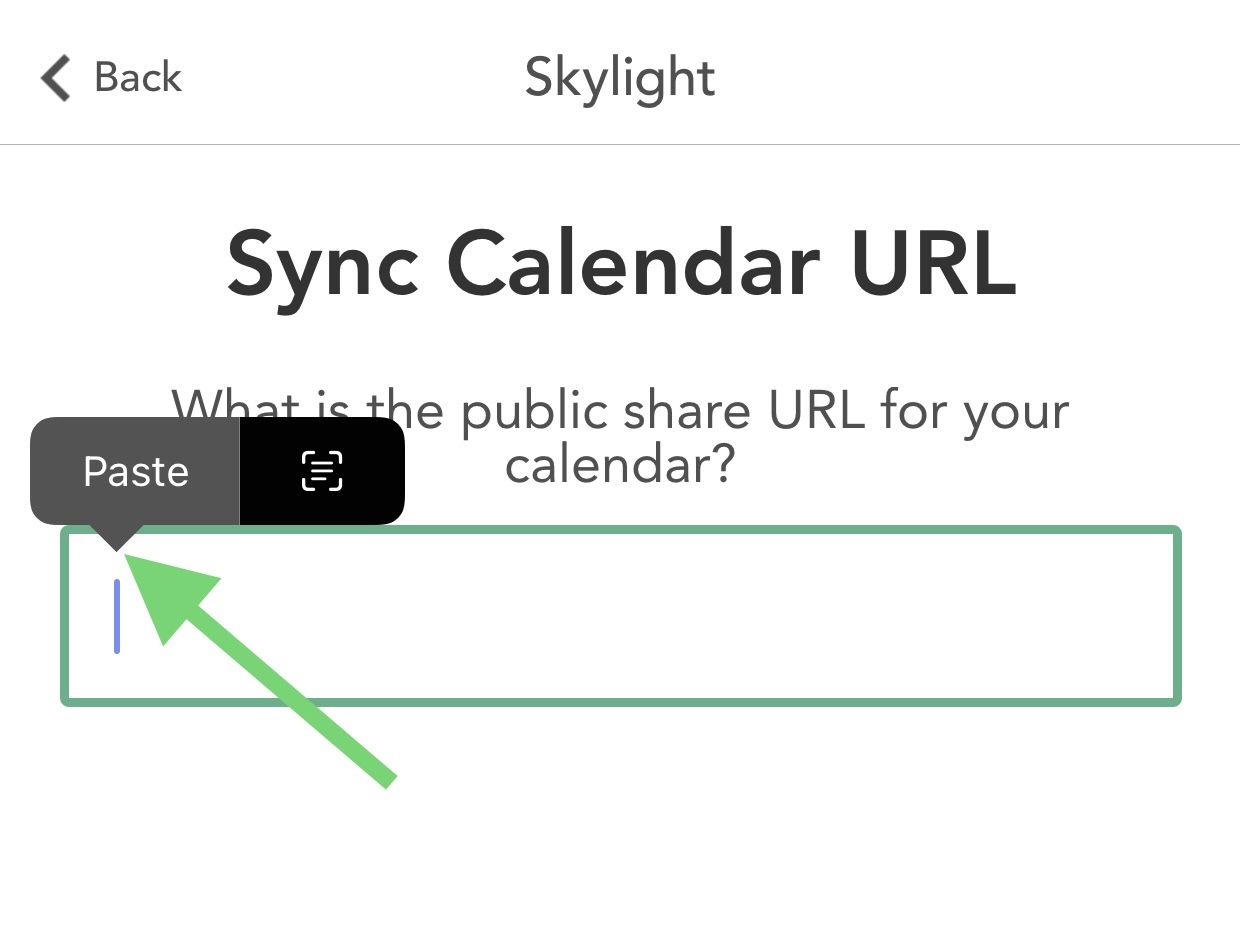Tap the Skylight title at the top

[x=620, y=77]
